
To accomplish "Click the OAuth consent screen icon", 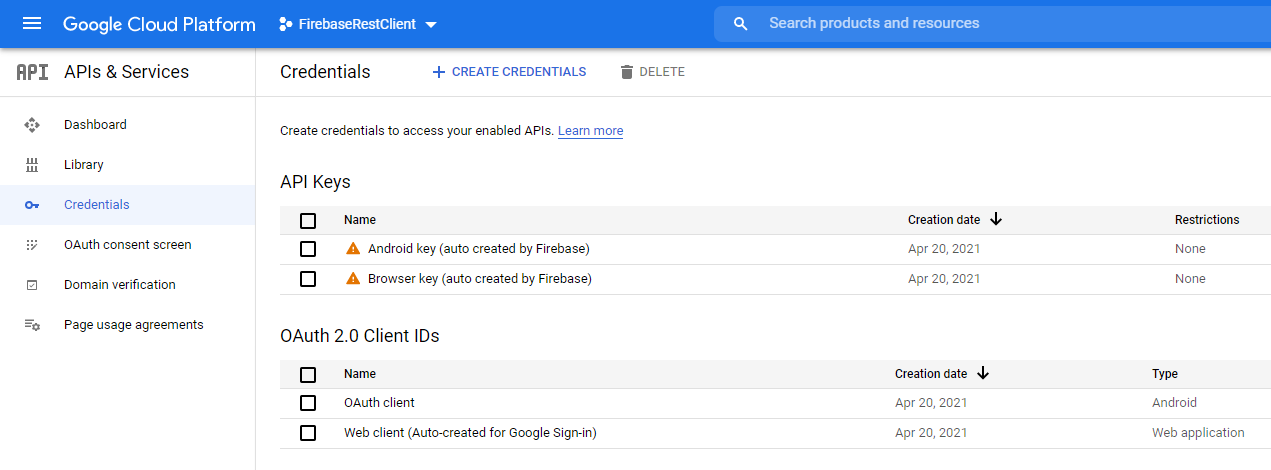I will (32, 245).
